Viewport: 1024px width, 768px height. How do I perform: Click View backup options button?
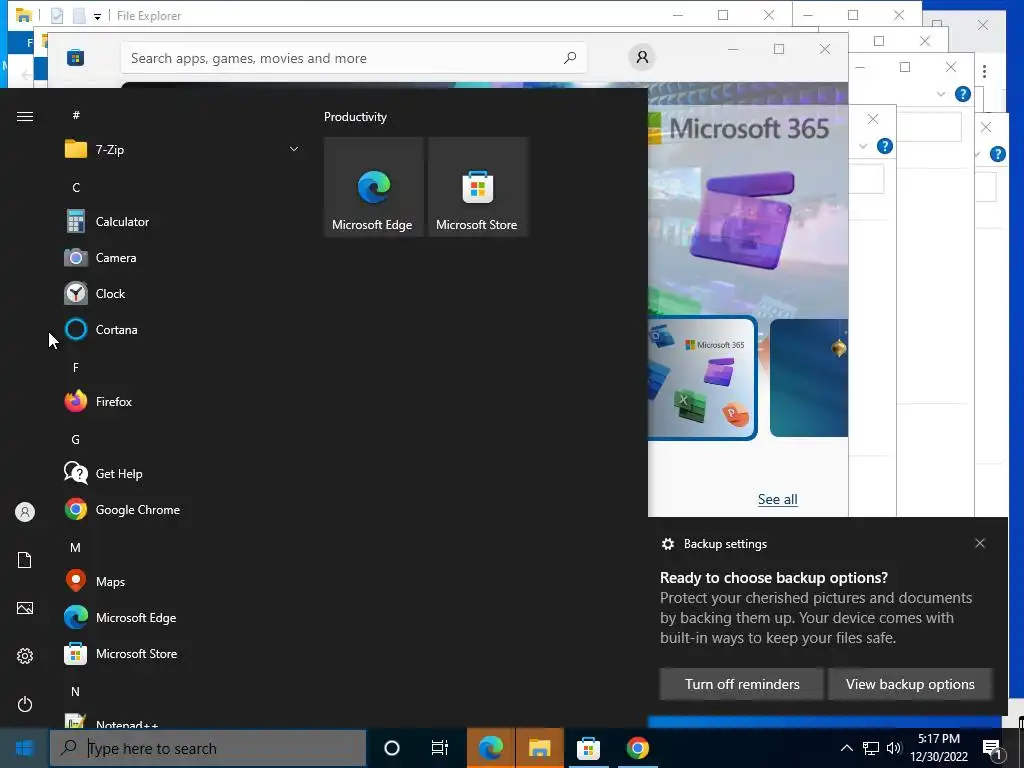910,684
